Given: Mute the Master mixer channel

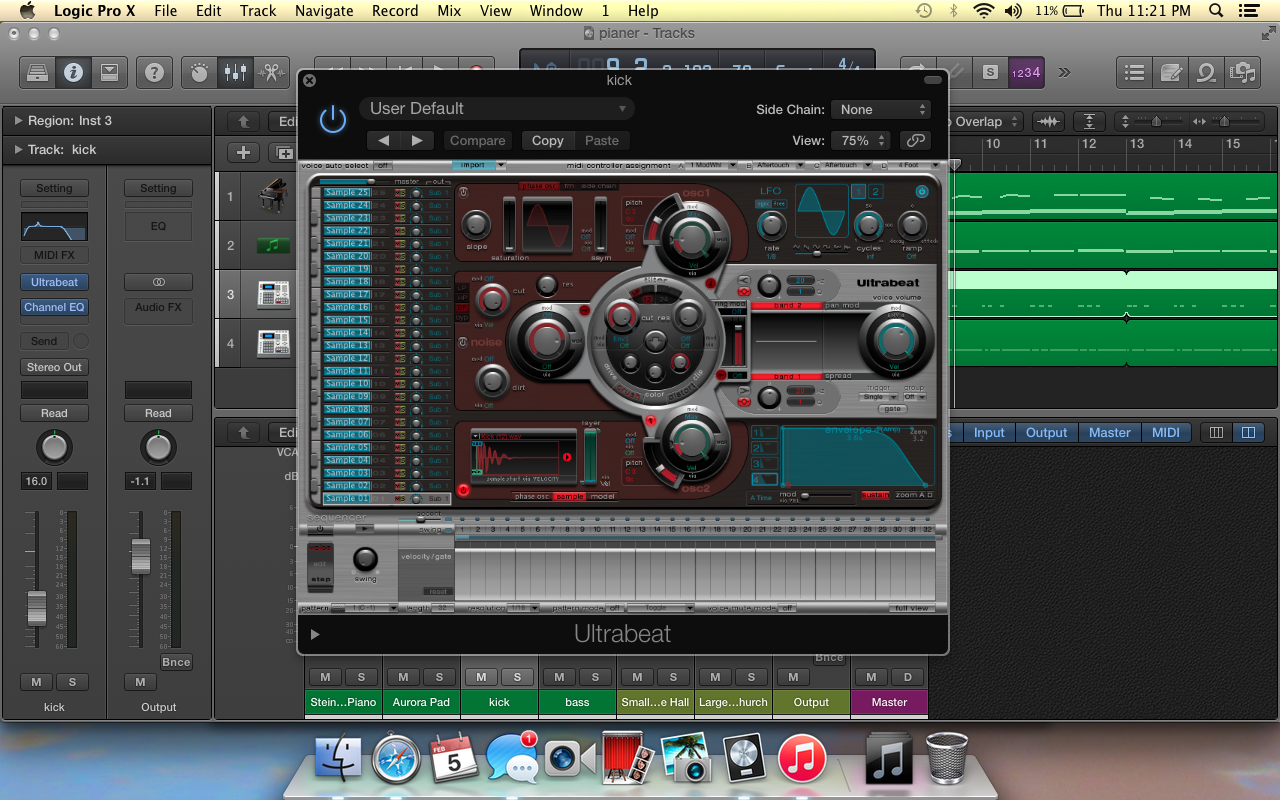Looking at the screenshot, I should tap(872, 677).
